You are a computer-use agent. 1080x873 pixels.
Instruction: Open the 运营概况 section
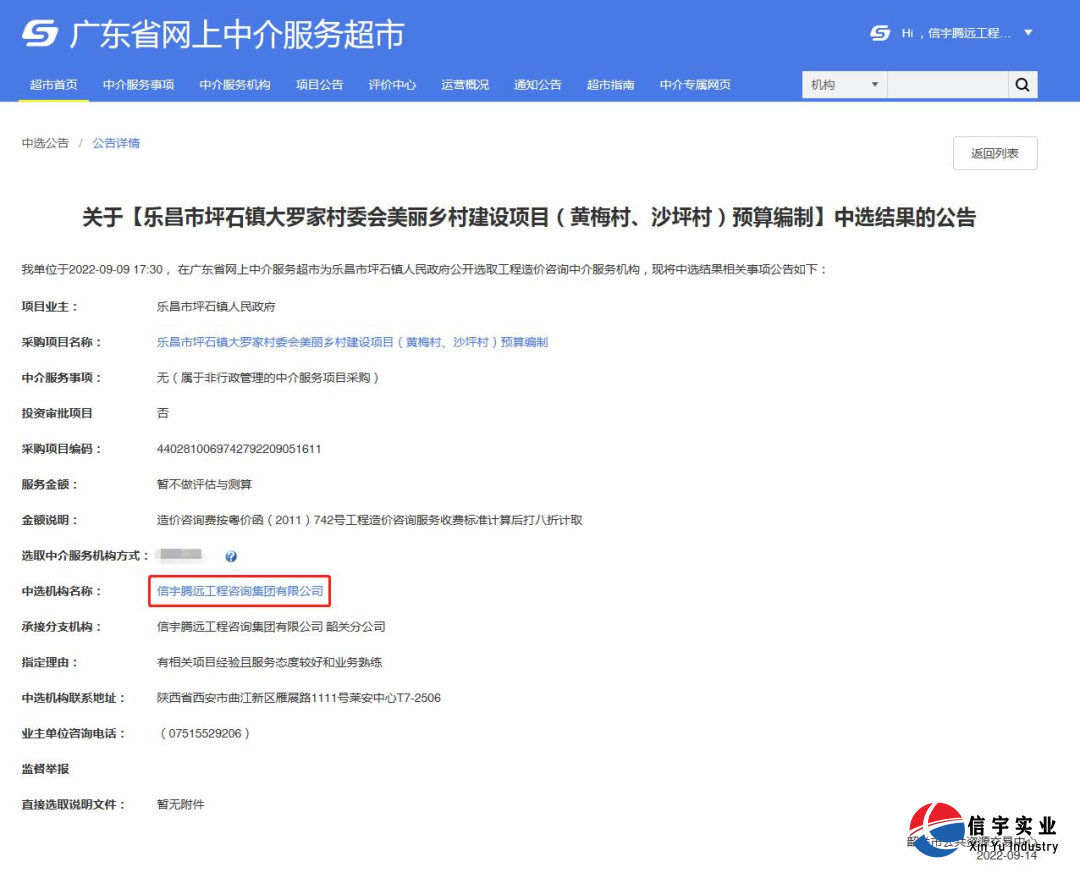tap(464, 85)
